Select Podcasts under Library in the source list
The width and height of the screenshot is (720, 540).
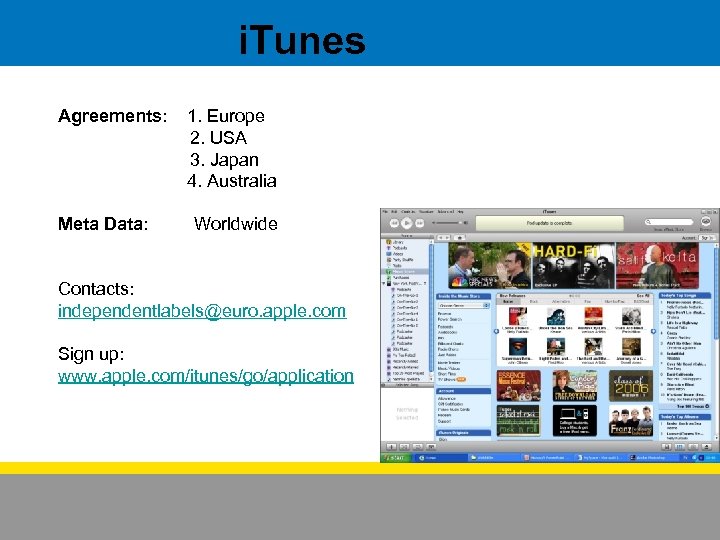[x=399, y=248]
